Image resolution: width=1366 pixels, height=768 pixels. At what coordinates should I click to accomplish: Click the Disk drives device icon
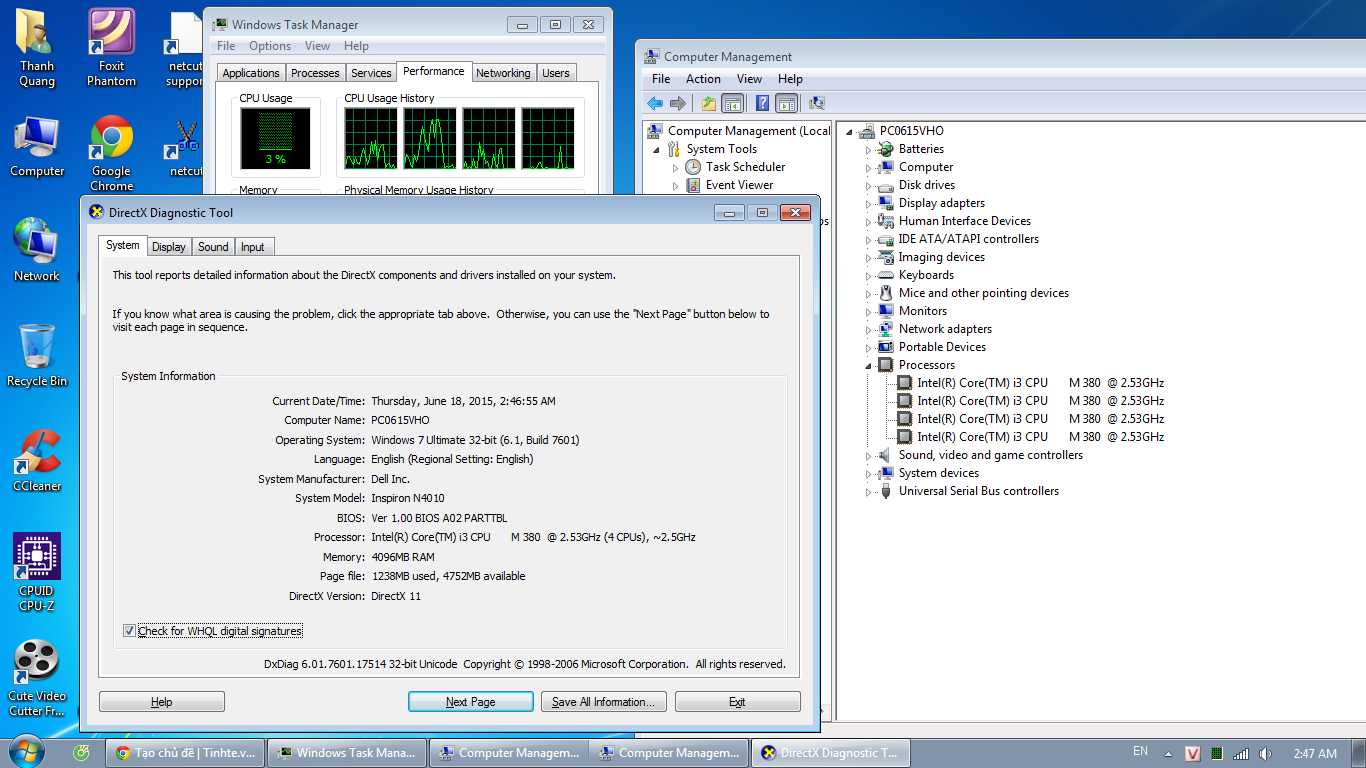[885, 185]
